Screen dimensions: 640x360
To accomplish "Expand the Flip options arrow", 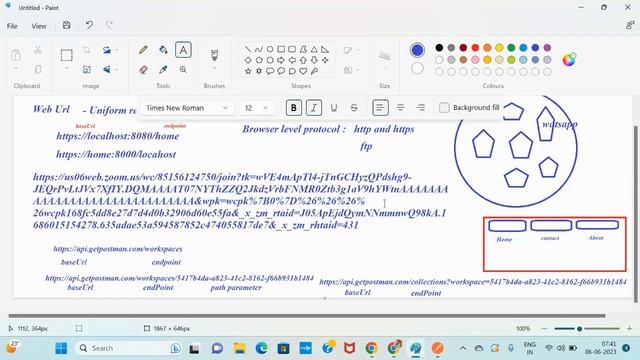I will coord(117,70).
